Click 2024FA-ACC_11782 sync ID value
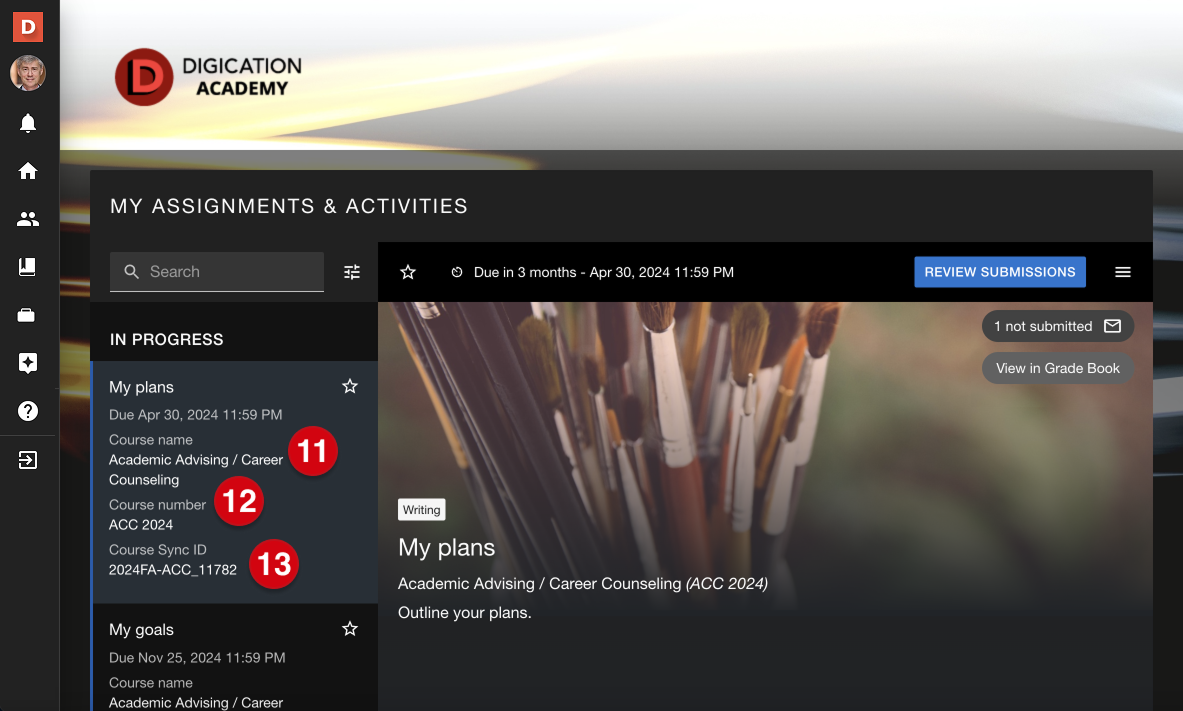The width and height of the screenshot is (1183, 711). tap(173, 570)
